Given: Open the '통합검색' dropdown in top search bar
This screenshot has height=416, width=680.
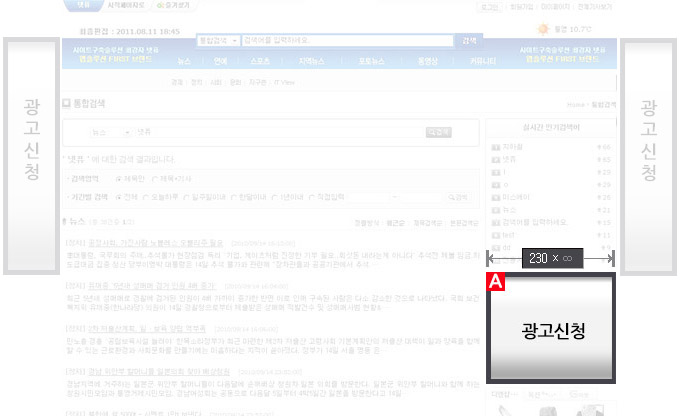Looking at the screenshot, I should click(219, 40).
